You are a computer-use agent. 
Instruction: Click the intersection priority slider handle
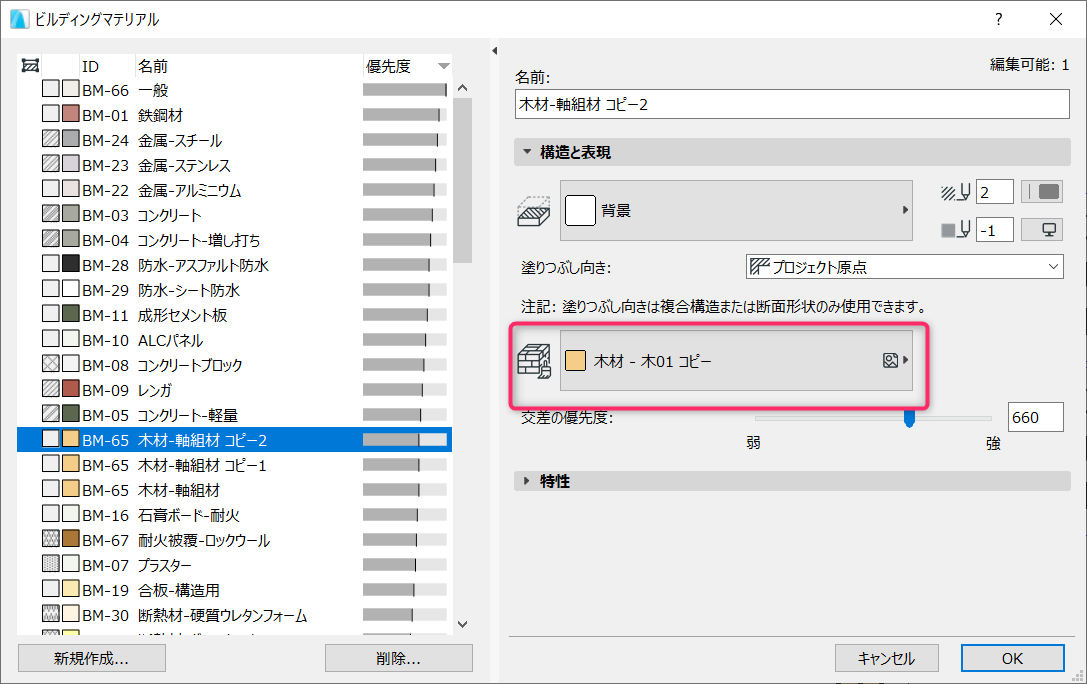pos(909,418)
